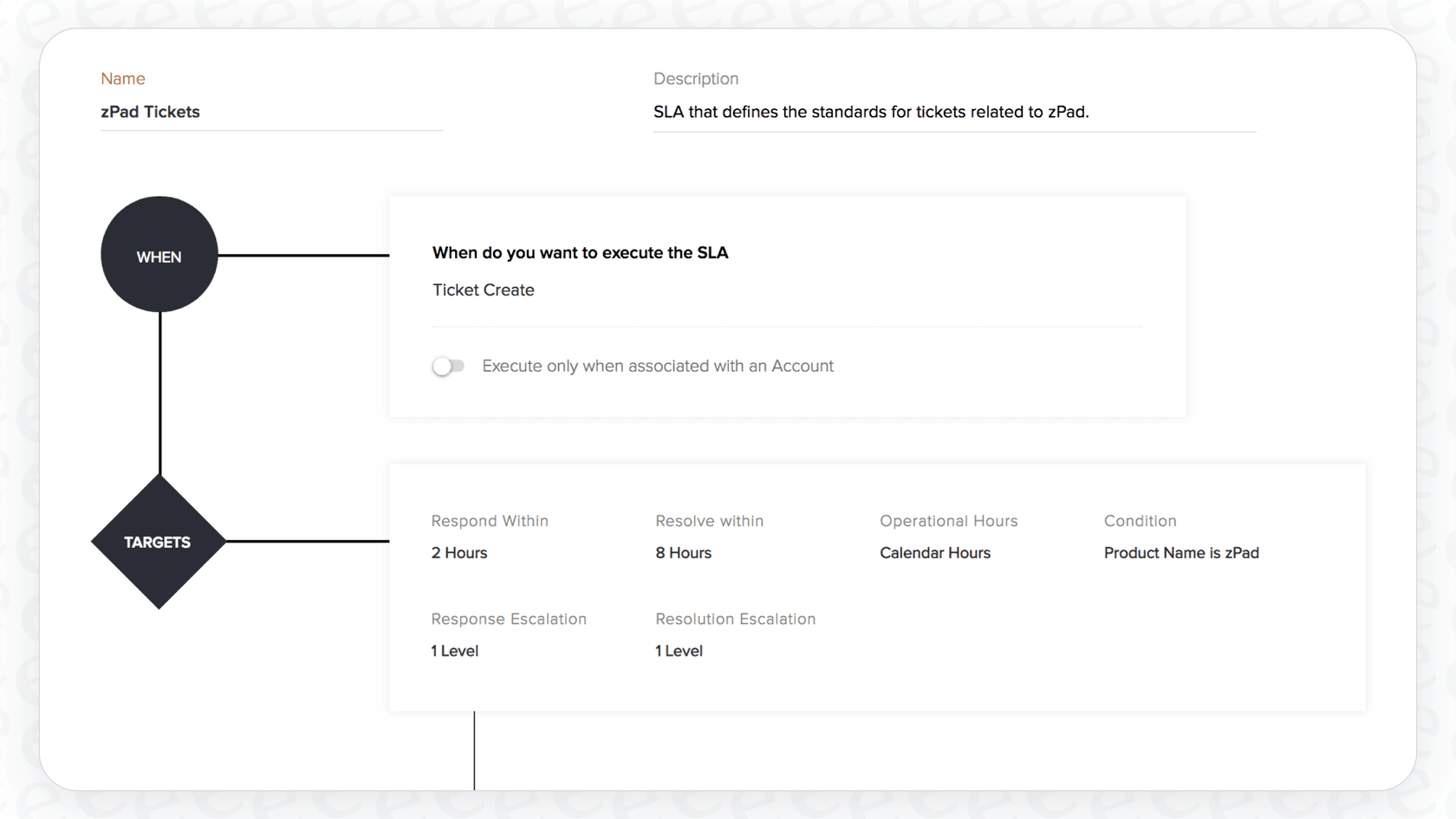Expand the Response Escalation details
The height and width of the screenshot is (819, 1456).
[509, 619]
